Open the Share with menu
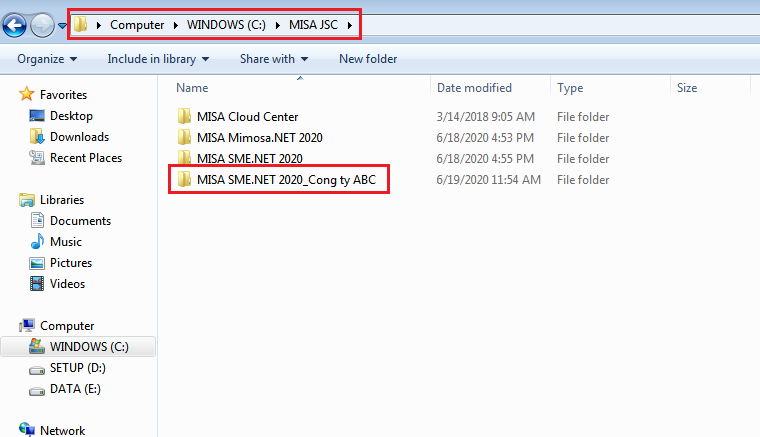760x437 pixels. [x=274, y=59]
